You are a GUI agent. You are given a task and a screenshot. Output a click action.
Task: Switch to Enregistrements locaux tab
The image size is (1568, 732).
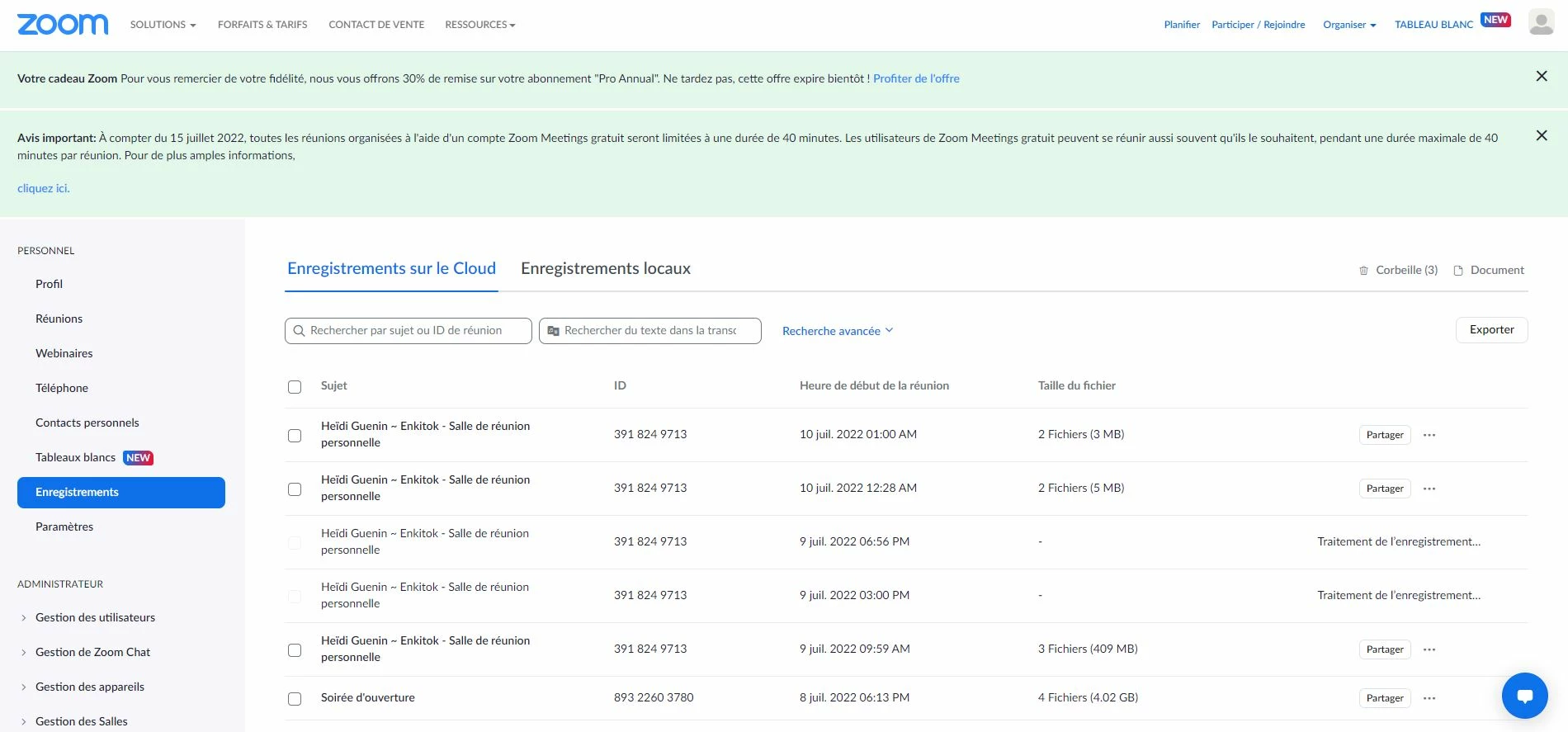point(606,268)
